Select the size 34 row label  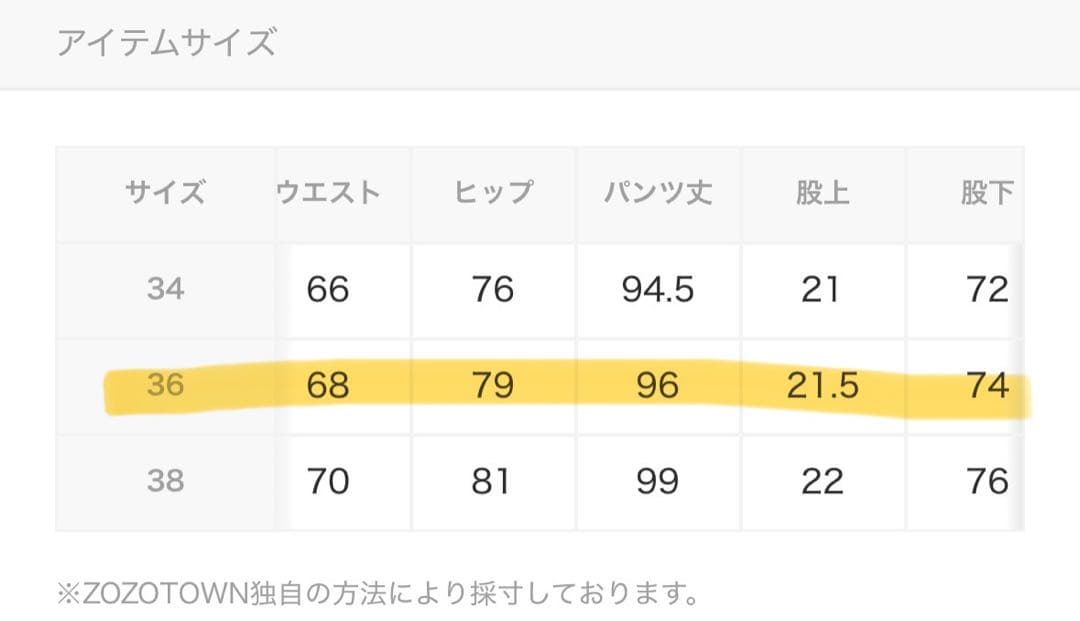pos(165,289)
